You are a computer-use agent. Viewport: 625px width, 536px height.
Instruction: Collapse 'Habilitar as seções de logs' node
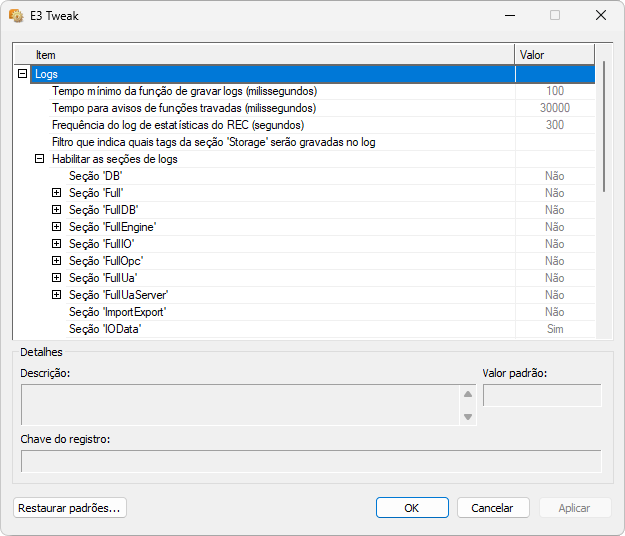40,159
